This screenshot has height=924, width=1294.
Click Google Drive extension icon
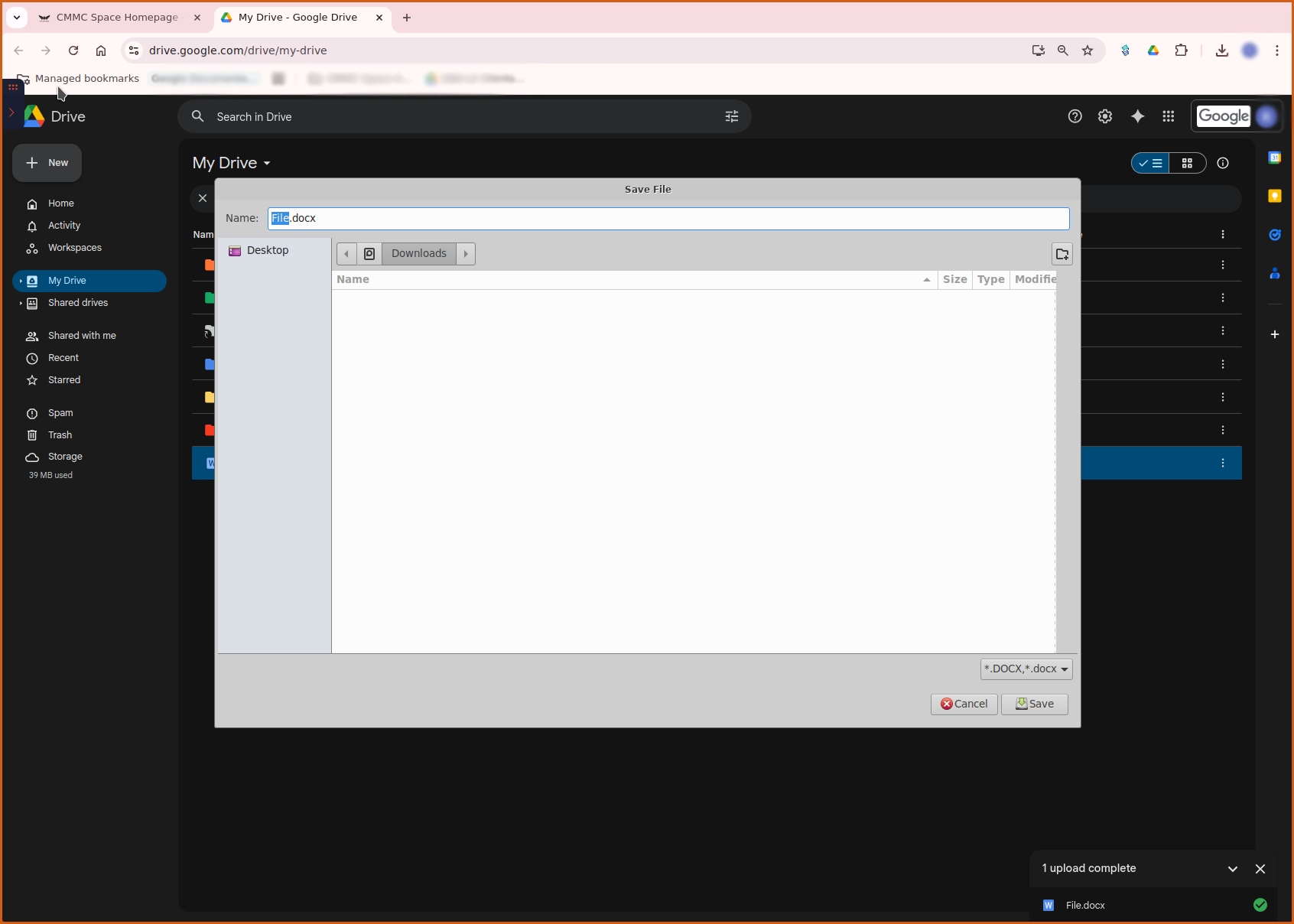(x=1153, y=50)
